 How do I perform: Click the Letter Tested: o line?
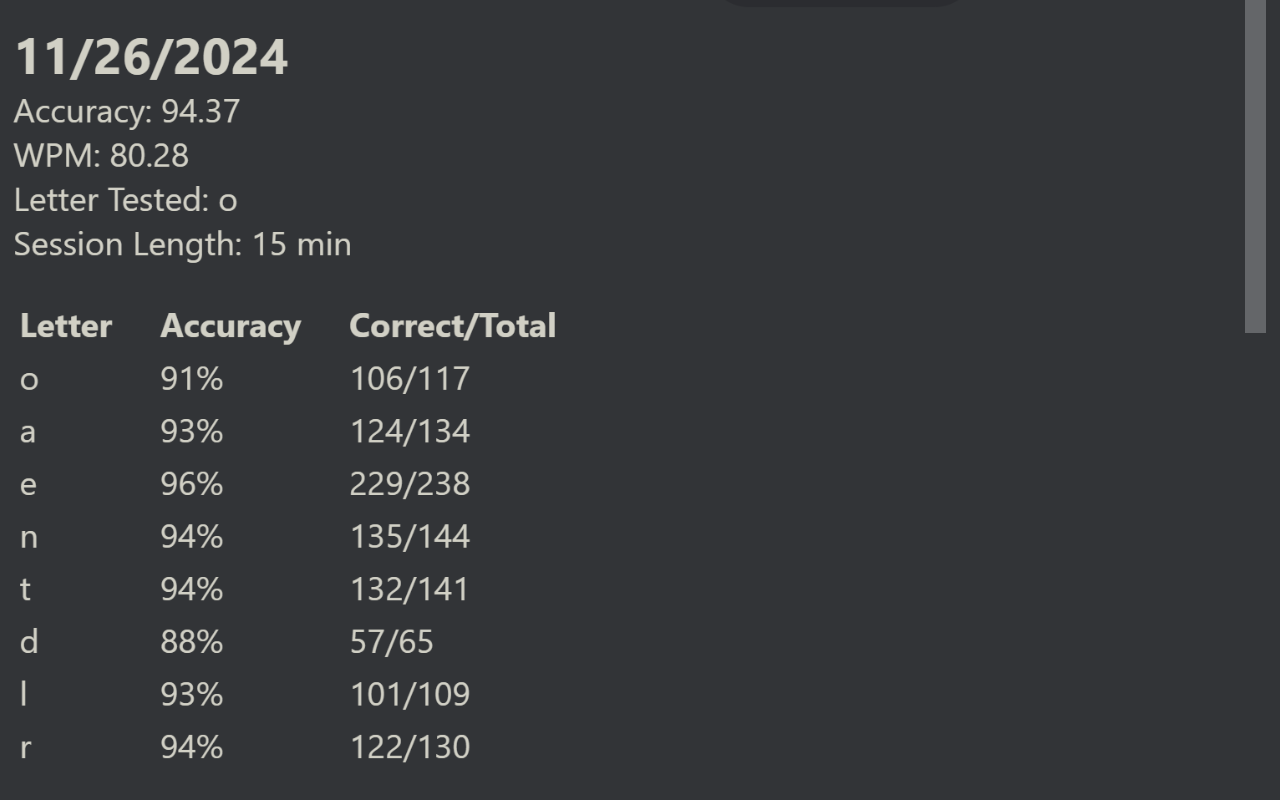pyautogui.click(x=125, y=200)
